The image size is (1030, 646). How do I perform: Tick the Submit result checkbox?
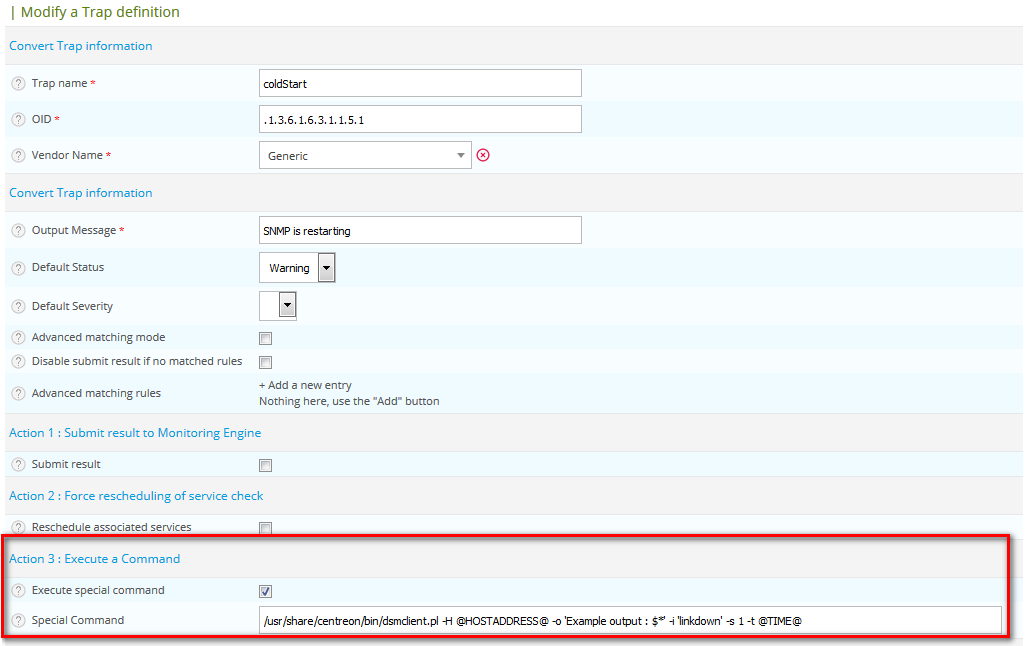pos(266,465)
